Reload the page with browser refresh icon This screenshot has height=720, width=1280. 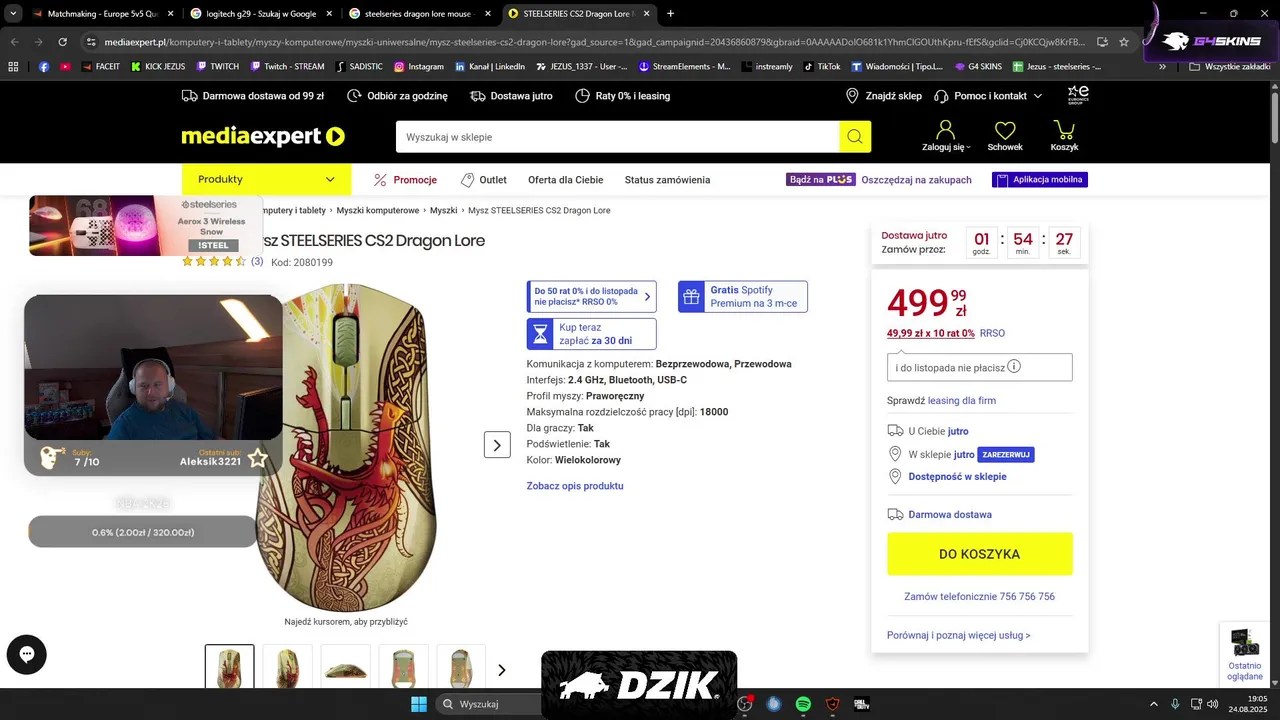[x=63, y=42]
